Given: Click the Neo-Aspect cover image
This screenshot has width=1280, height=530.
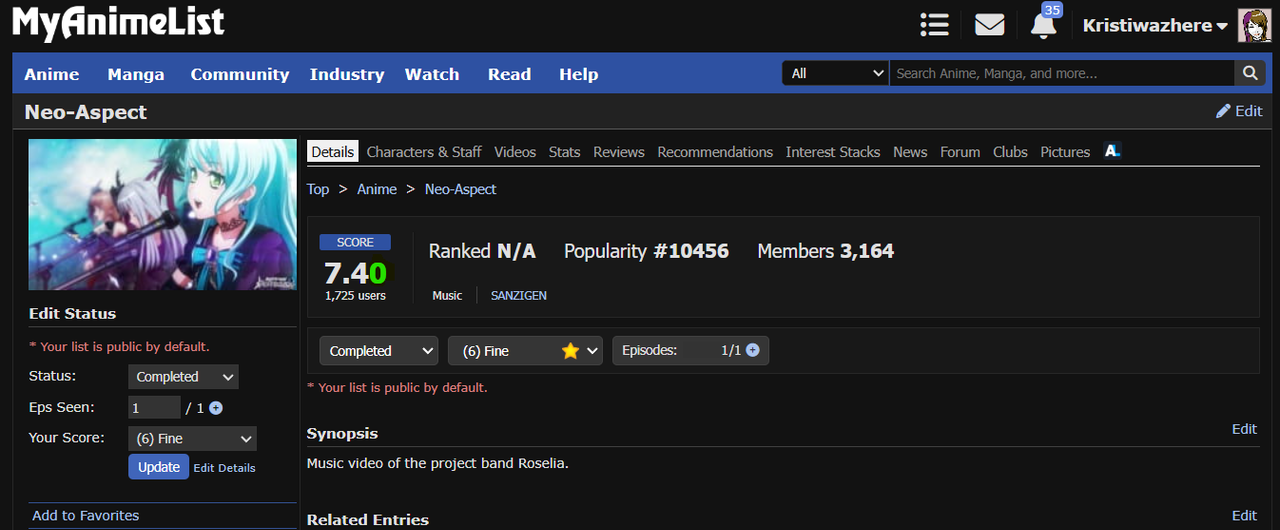Looking at the screenshot, I should tap(163, 215).
